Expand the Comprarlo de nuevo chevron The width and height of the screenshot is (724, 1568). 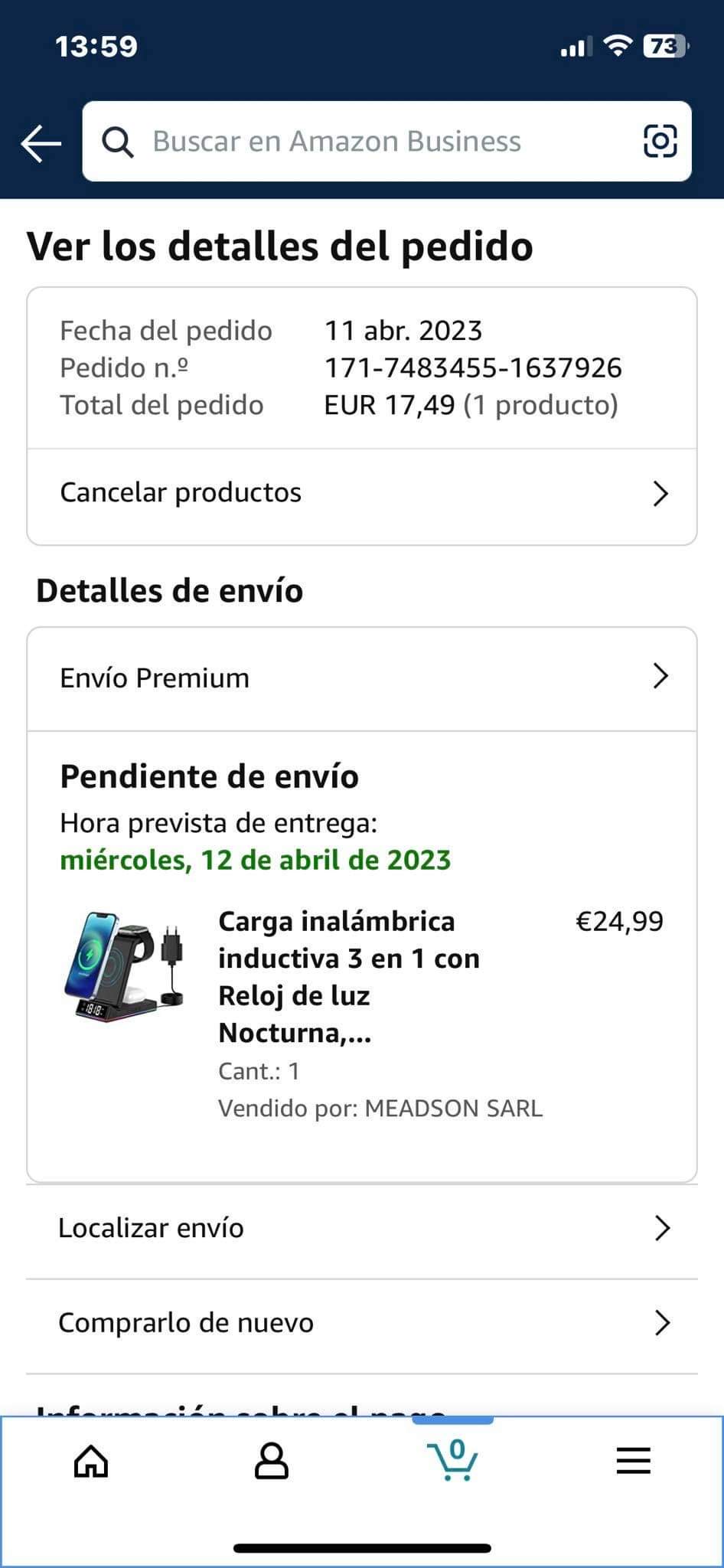[x=662, y=1323]
